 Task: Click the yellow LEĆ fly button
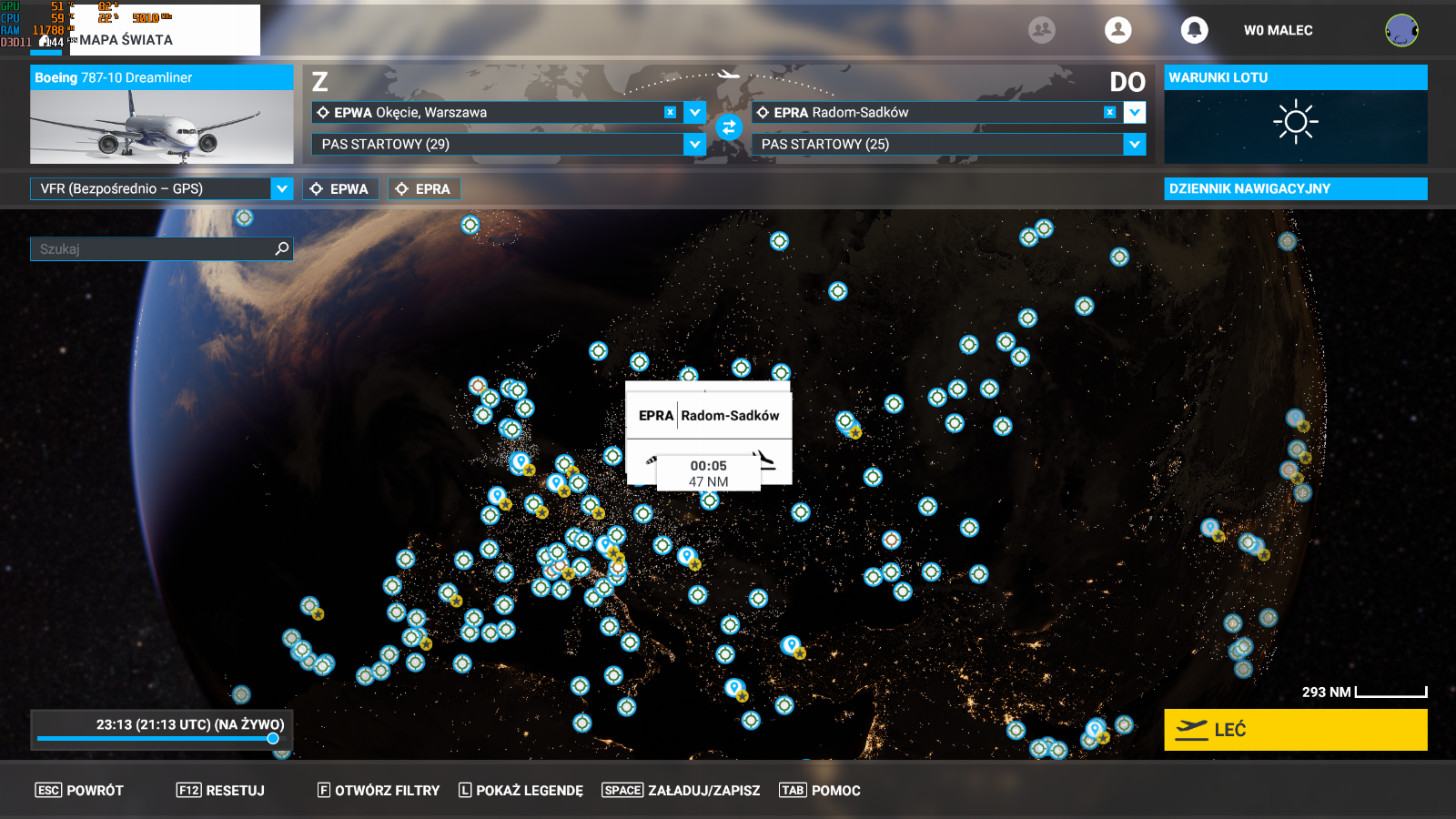[x=1296, y=730]
